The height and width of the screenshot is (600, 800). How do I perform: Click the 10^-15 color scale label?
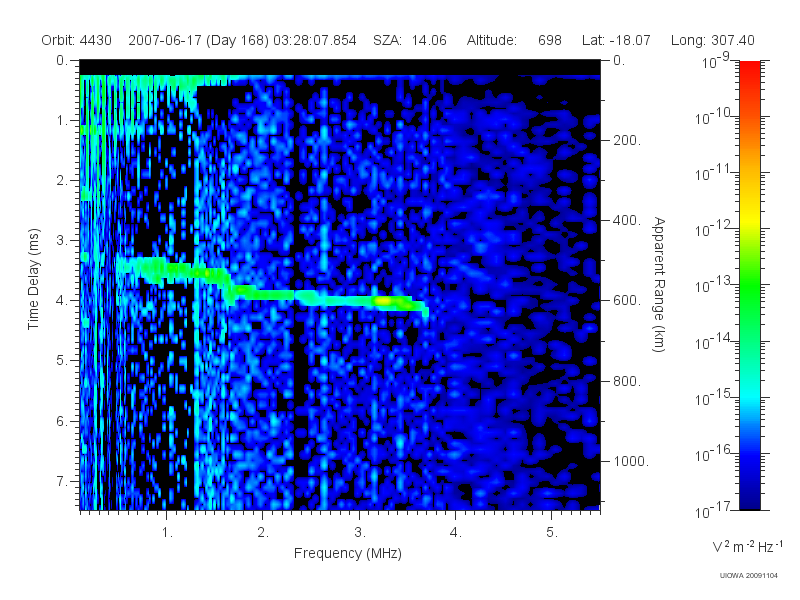point(713,398)
